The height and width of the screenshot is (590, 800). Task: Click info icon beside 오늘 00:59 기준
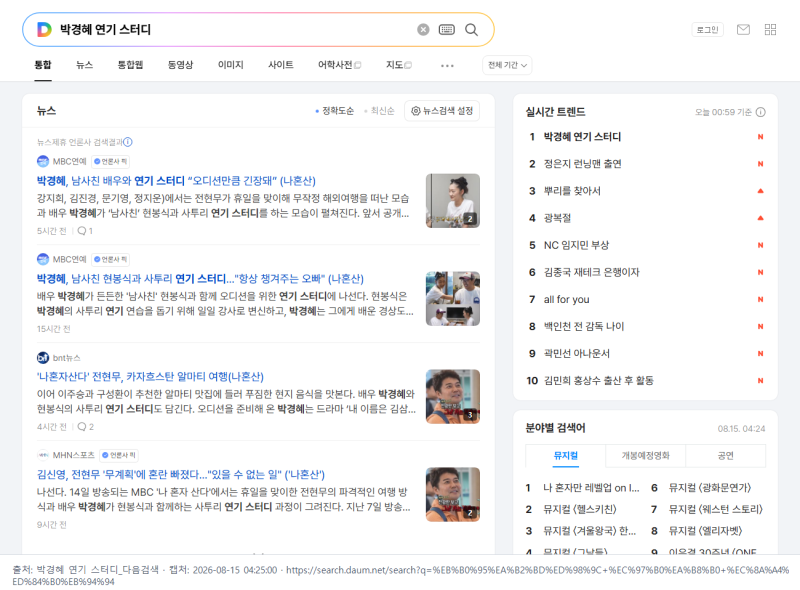click(x=760, y=112)
